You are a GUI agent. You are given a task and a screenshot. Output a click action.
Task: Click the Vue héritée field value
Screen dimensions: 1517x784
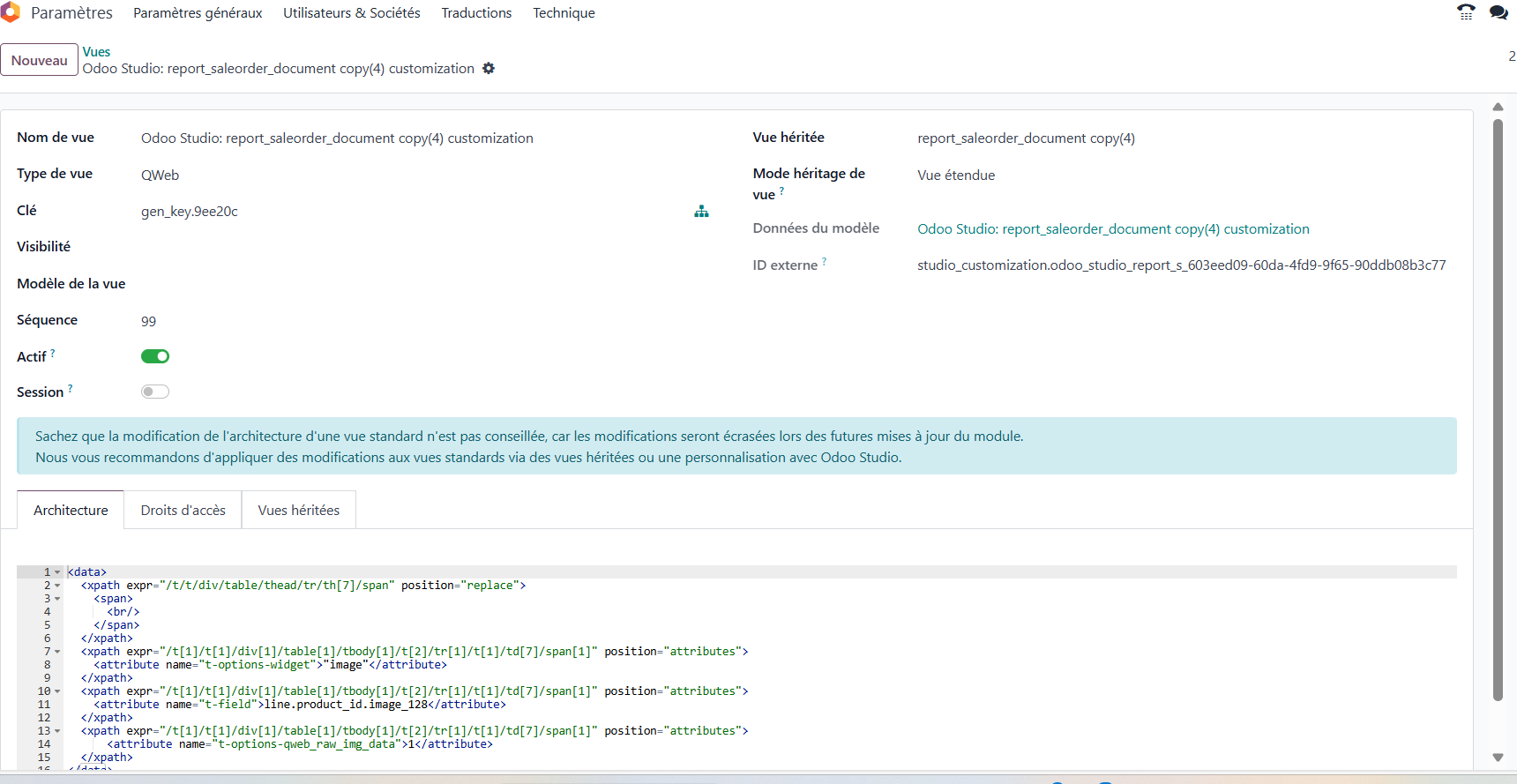tap(1026, 138)
